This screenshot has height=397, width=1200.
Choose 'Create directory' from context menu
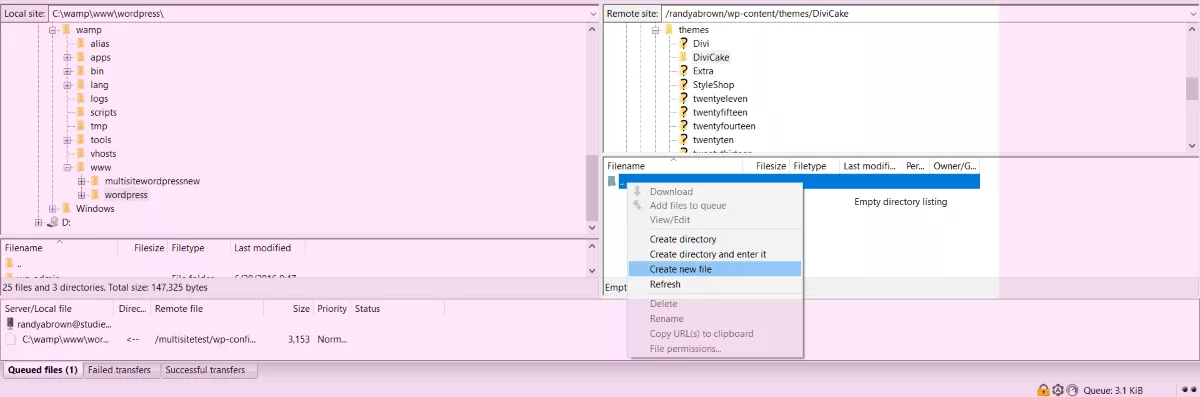tap(714, 239)
